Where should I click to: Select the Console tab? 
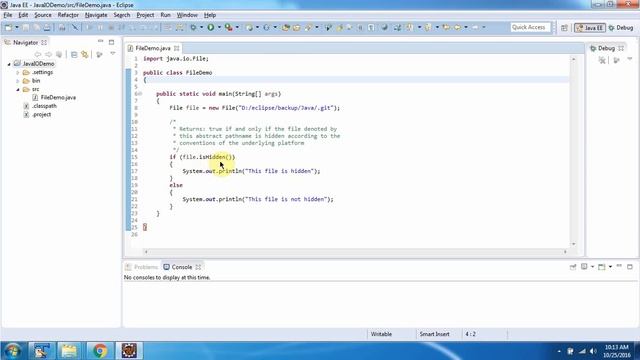182,267
